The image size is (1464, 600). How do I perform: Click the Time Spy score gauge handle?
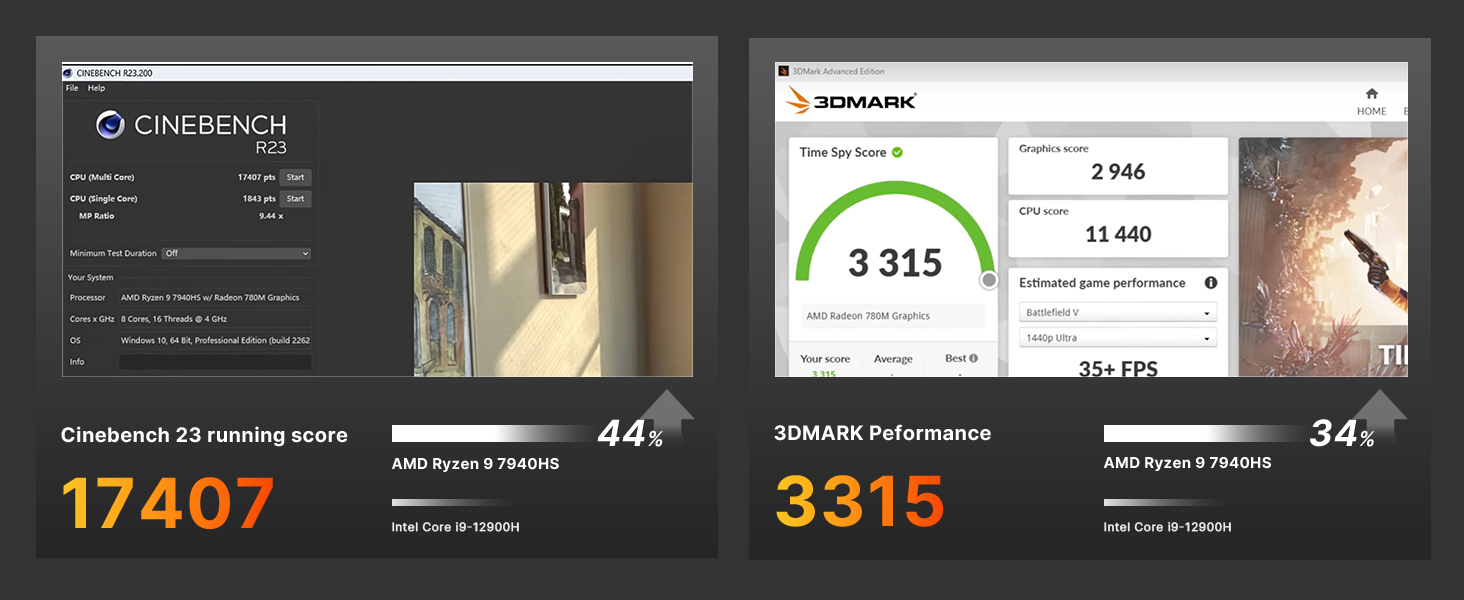click(x=989, y=280)
